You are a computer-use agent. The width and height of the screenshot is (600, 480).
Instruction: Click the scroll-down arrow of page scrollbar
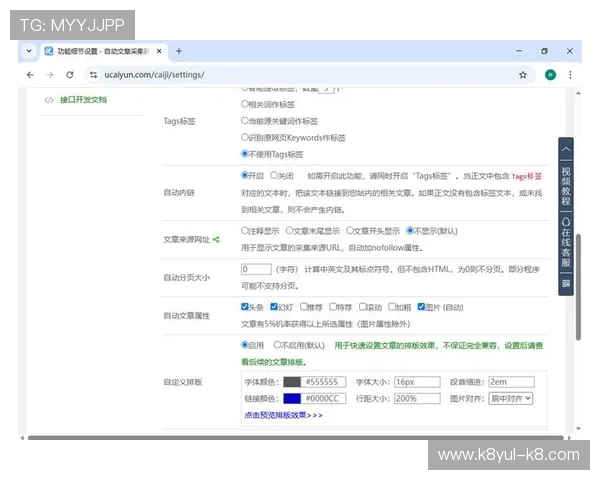pyautogui.click(x=578, y=429)
